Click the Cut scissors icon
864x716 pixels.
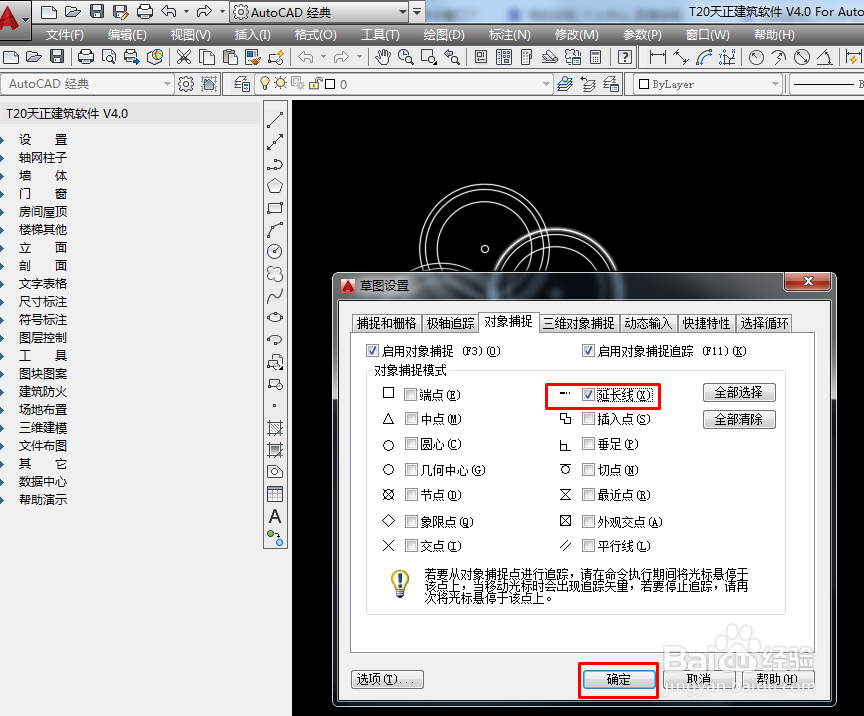click(183, 56)
